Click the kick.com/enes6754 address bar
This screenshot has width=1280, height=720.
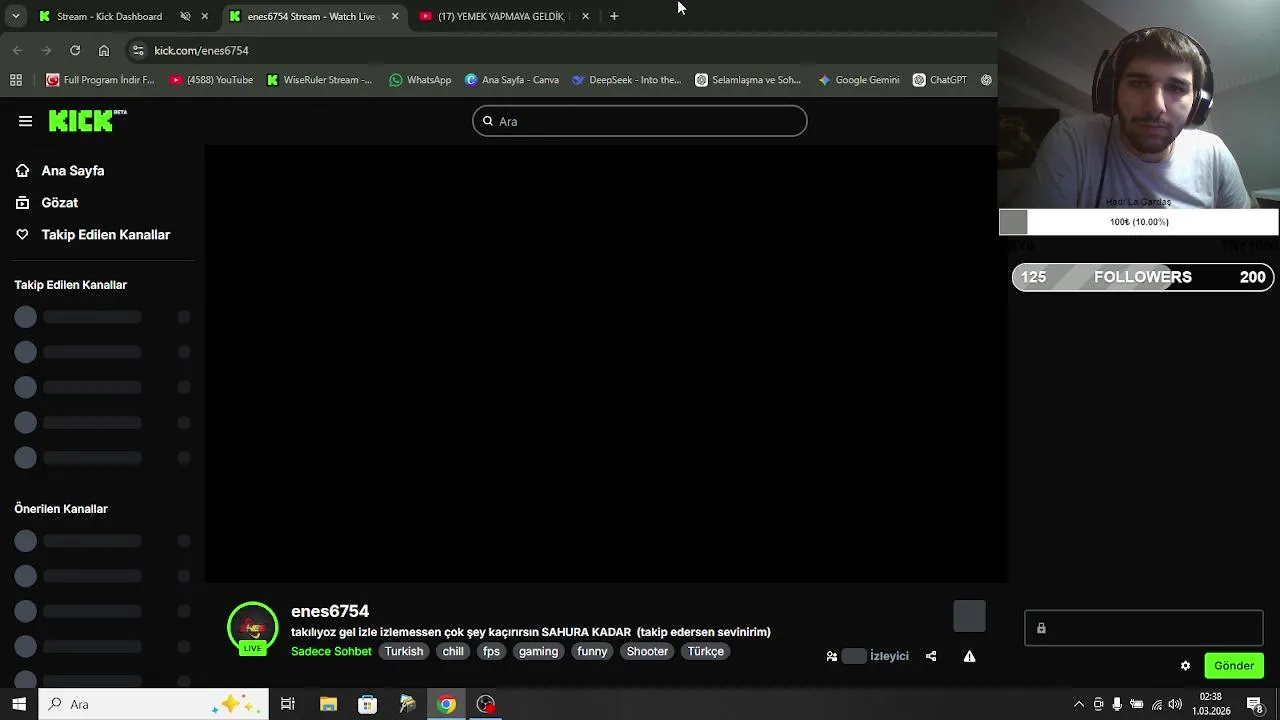pyautogui.click(x=560, y=50)
